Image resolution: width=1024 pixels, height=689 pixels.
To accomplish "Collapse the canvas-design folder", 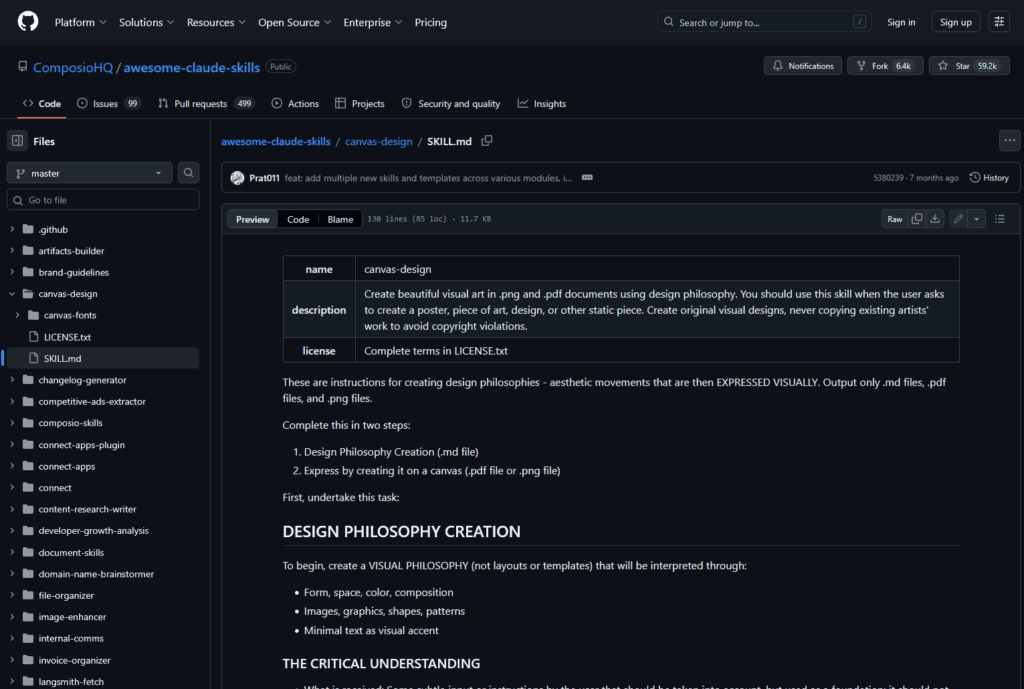I will click(12, 294).
